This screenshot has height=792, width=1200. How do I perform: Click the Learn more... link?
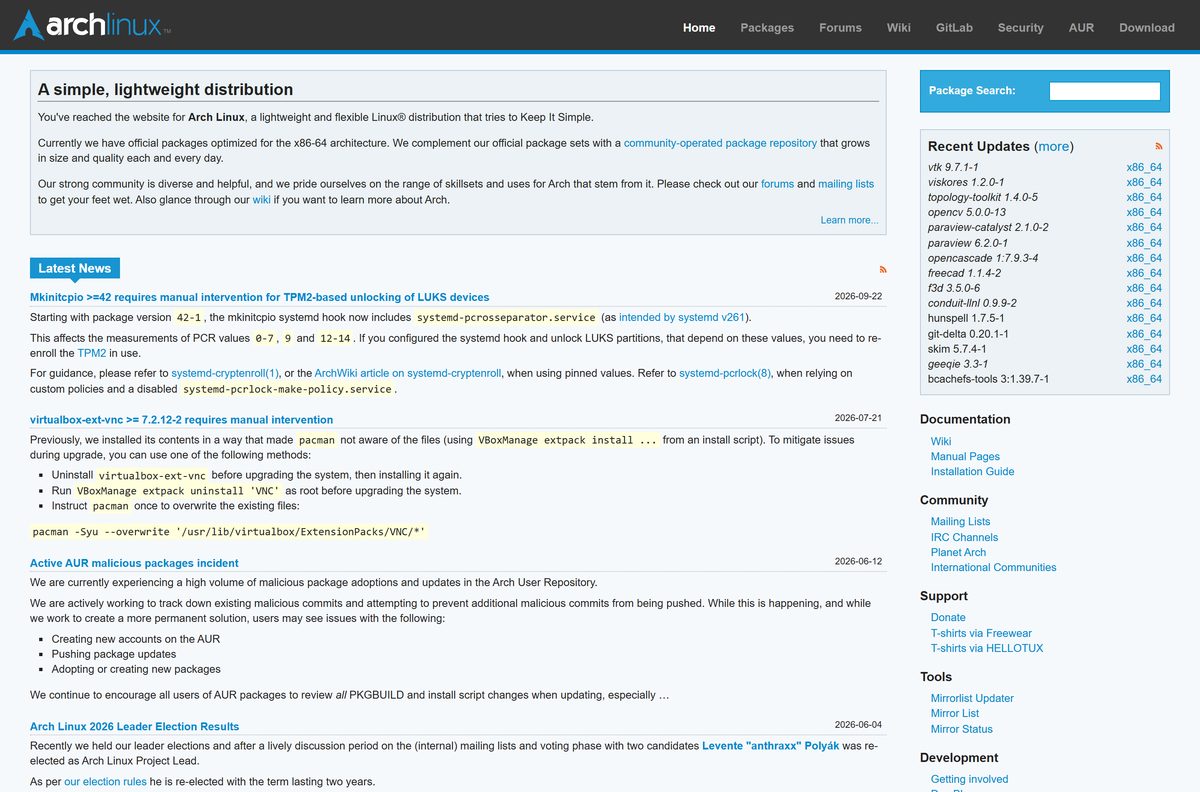pyautogui.click(x=849, y=220)
